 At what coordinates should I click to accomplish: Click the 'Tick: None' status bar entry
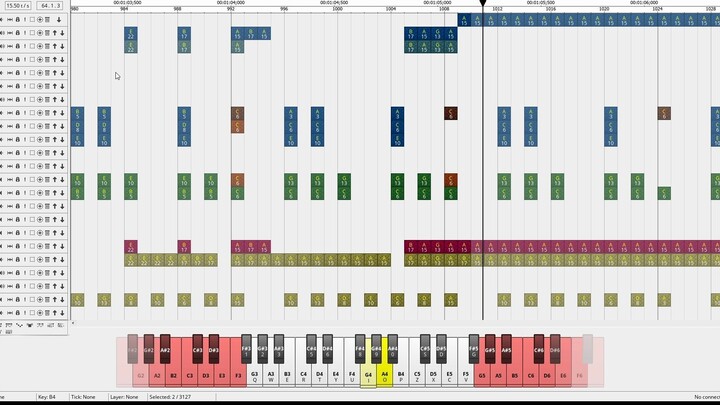(83, 397)
